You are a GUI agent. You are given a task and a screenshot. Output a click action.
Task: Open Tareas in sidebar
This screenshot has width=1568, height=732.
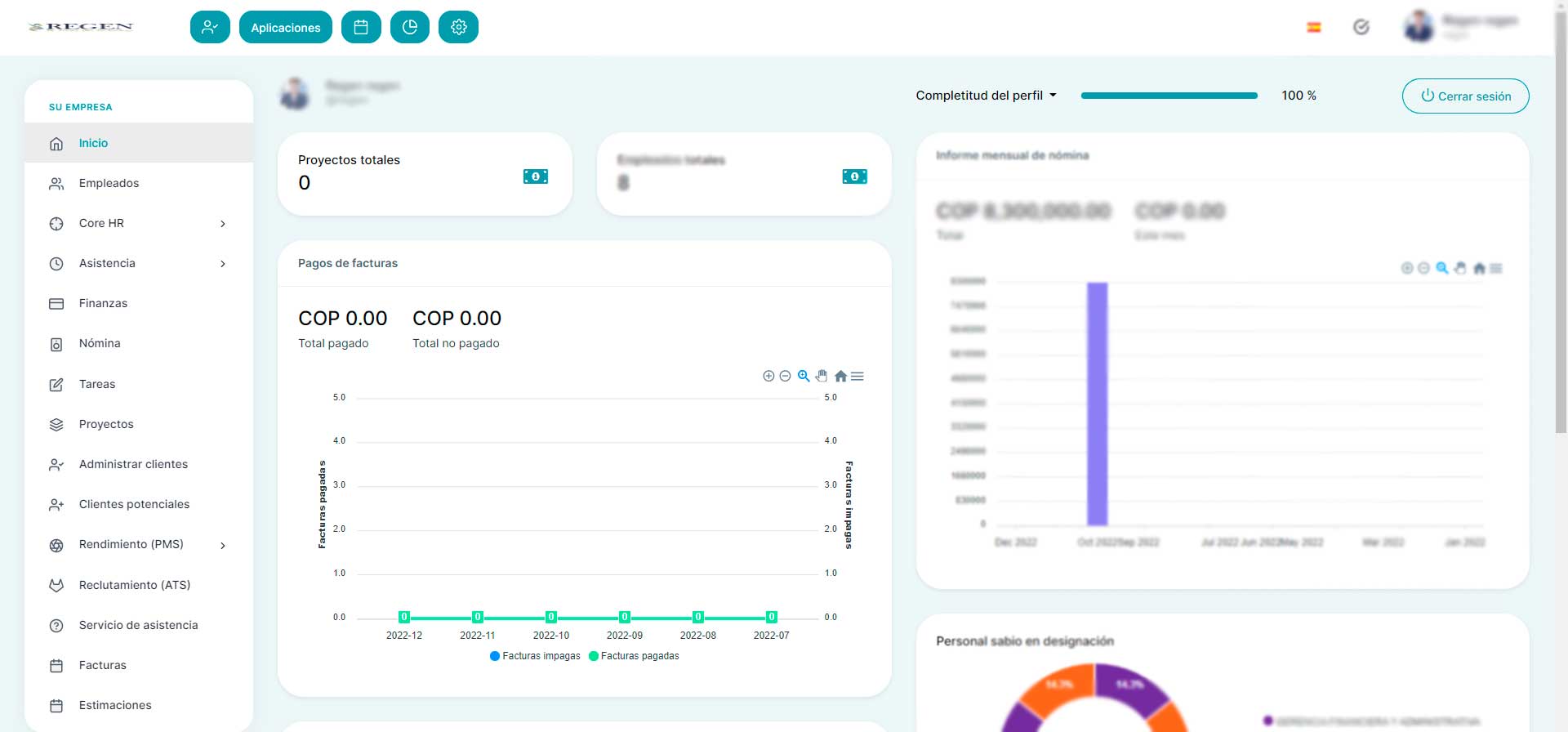(x=139, y=384)
